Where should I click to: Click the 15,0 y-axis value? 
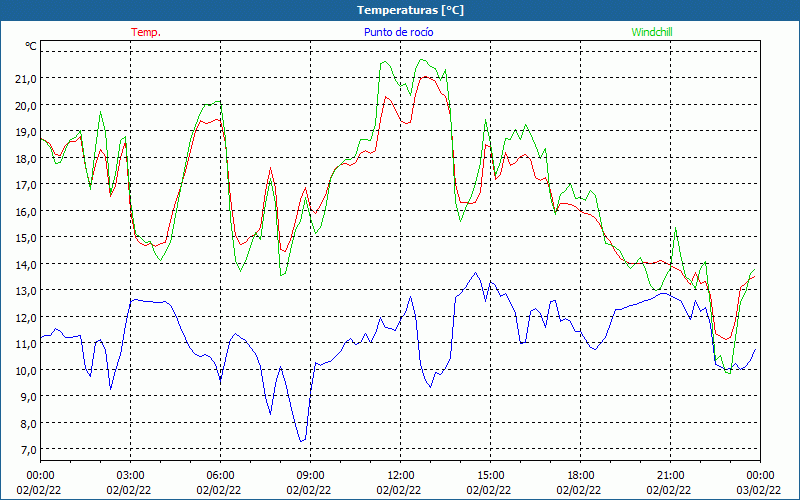pos(26,238)
